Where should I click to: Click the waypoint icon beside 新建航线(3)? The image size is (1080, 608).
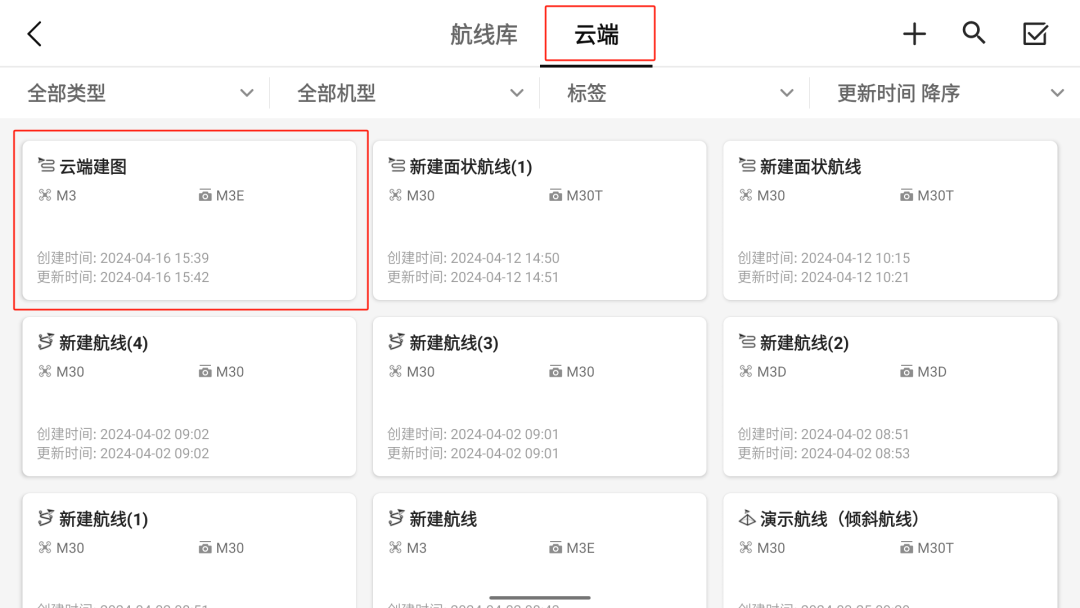[397, 342]
